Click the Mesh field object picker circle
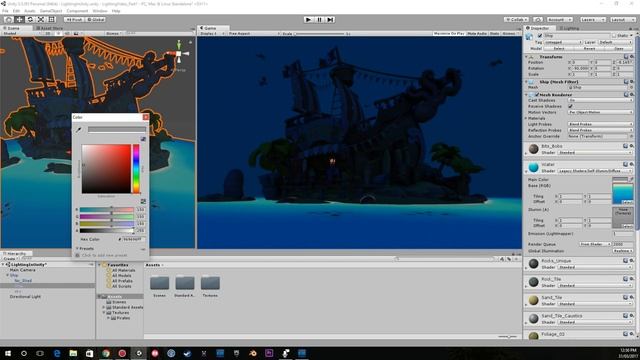 631,87
